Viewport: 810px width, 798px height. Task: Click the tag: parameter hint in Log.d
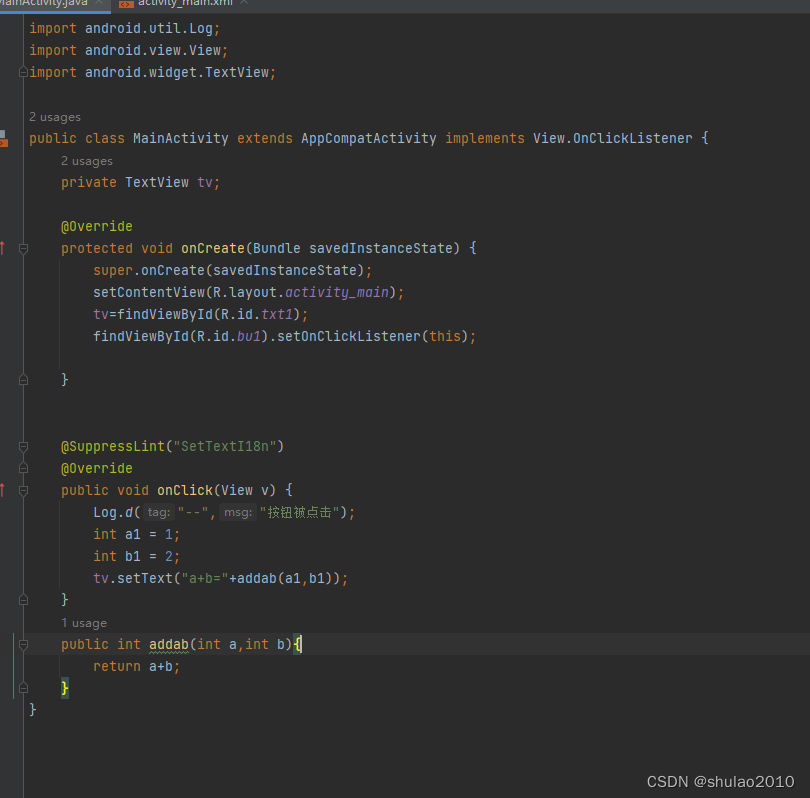pos(159,512)
